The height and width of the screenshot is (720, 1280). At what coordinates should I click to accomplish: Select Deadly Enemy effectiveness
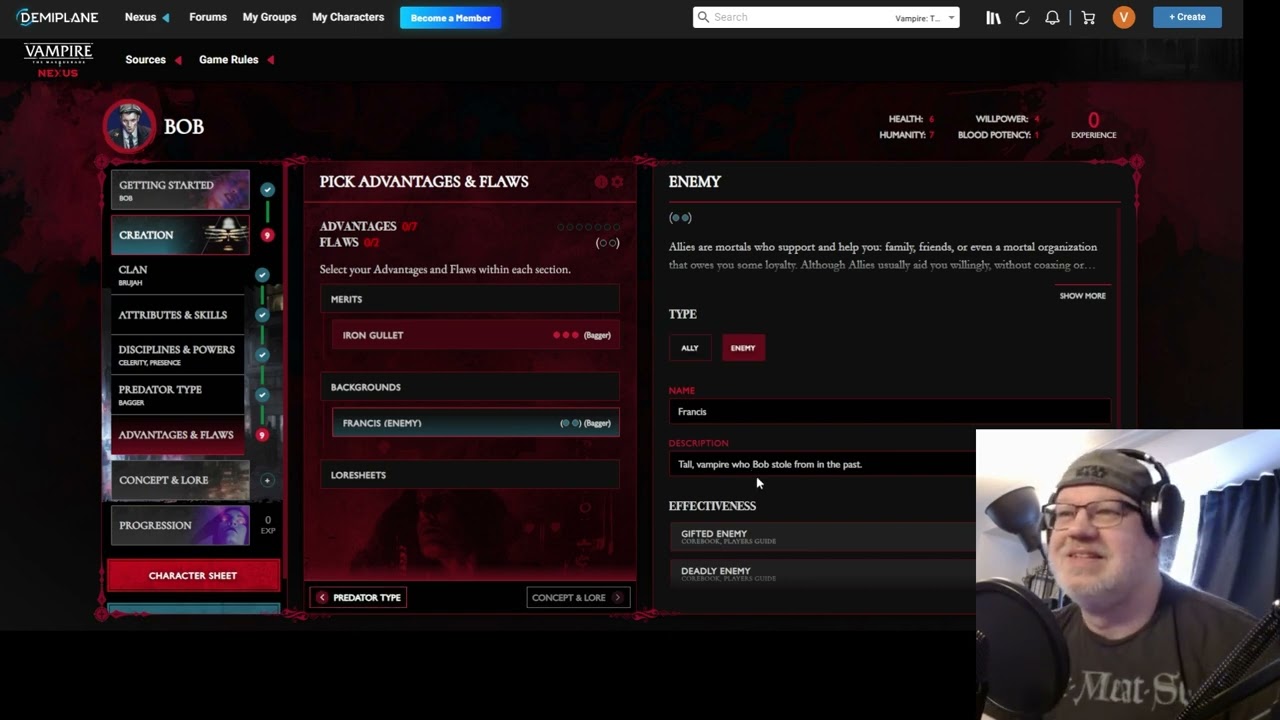click(822, 572)
